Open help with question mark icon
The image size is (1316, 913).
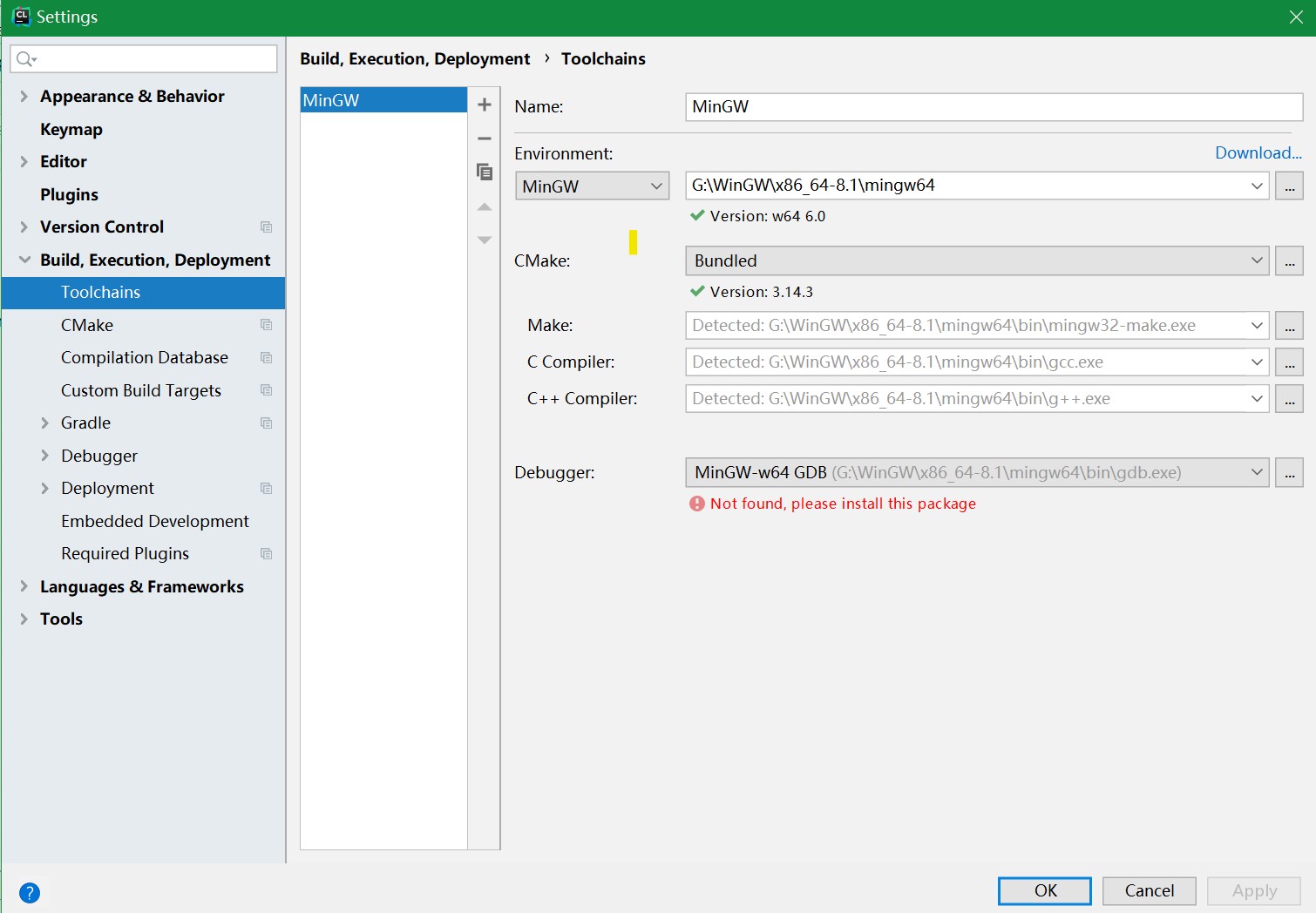click(30, 893)
